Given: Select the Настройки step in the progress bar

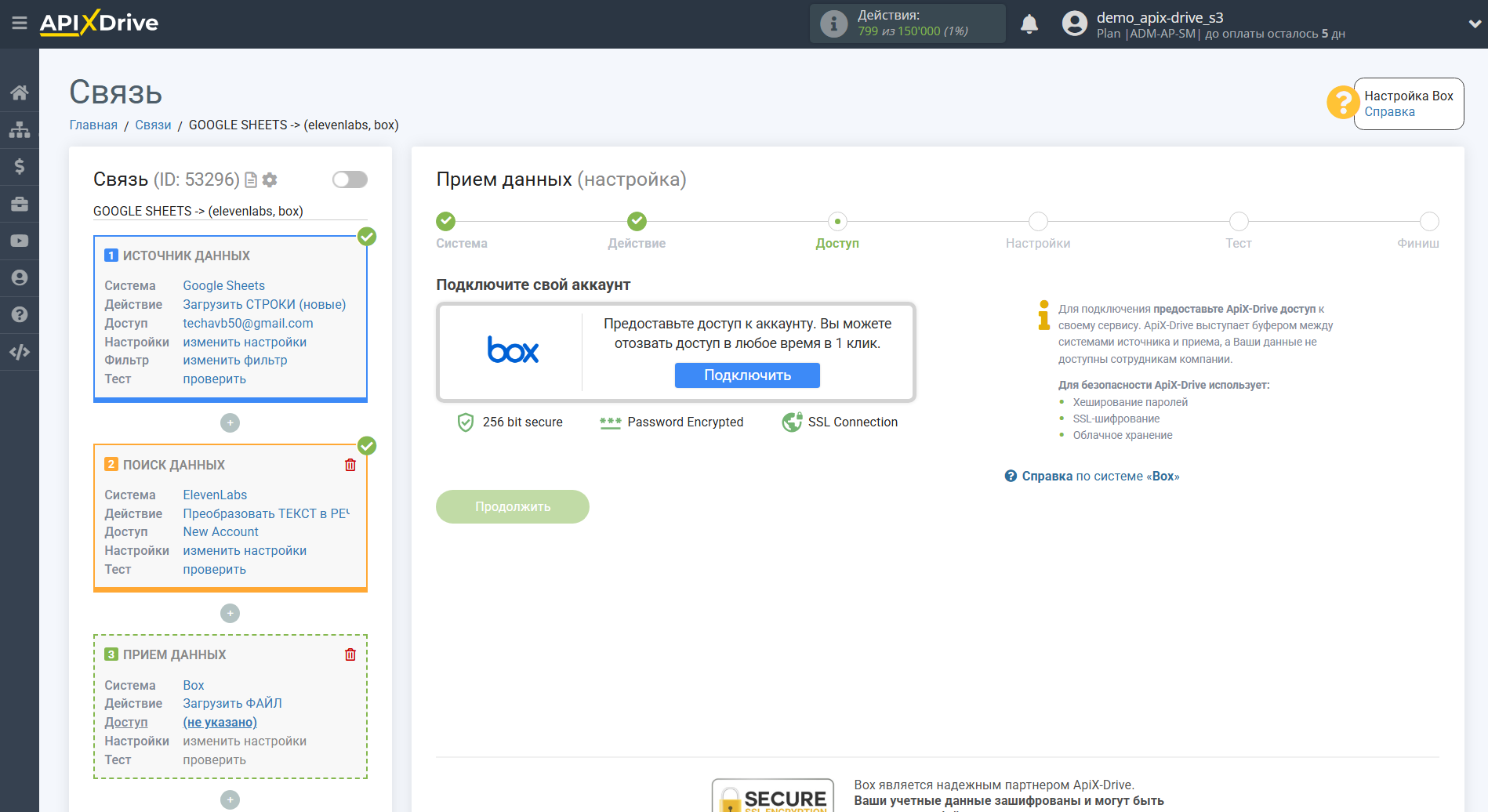Looking at the screenshot, I should click(1037, 222).
